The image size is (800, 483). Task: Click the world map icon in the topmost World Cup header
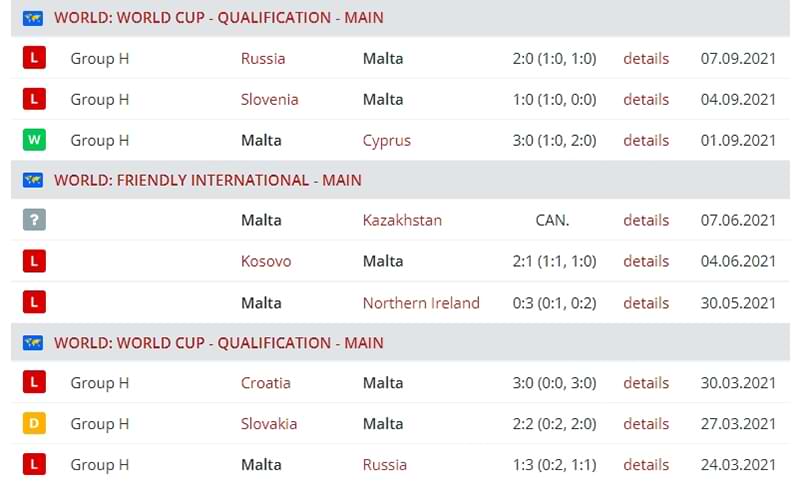33,18
